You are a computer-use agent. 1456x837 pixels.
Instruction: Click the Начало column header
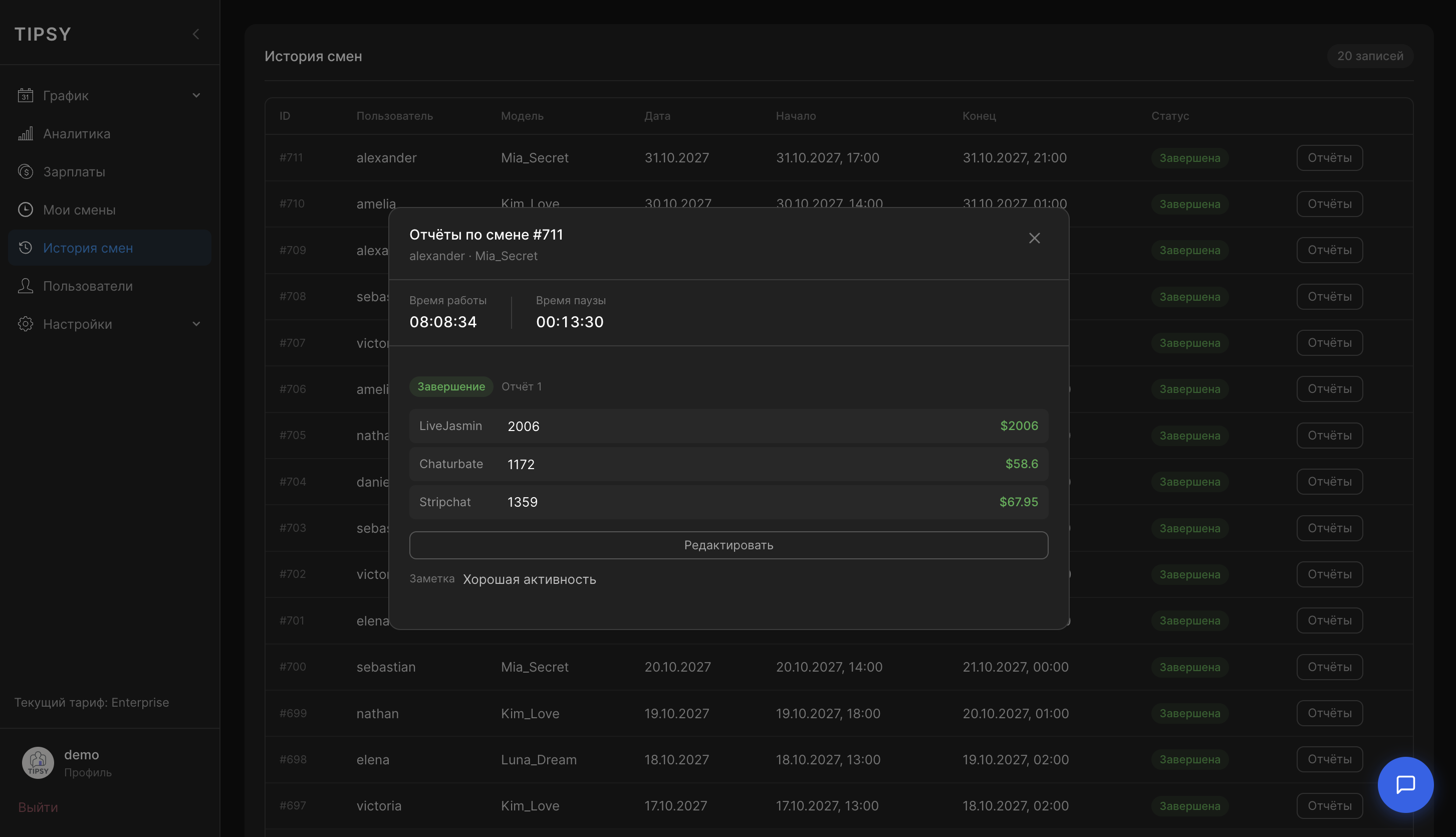click(x=796, y=116)
